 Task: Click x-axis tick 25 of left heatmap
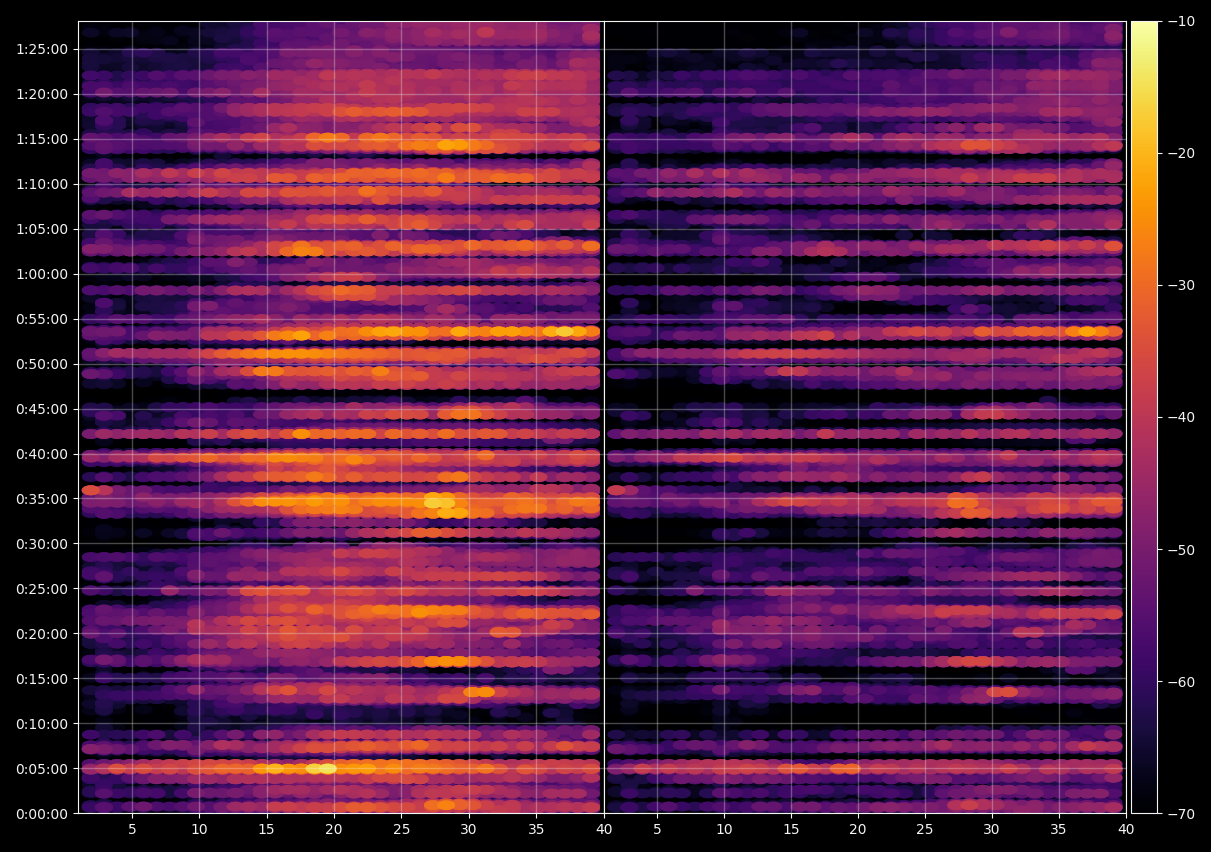pyautogui.click(x=401, y=830)
